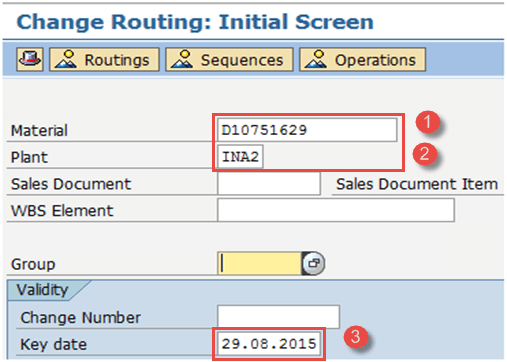This screenshot has width=507, height=362.
Task: Focus the Sales Document input field
Action: tap(269, 183)
